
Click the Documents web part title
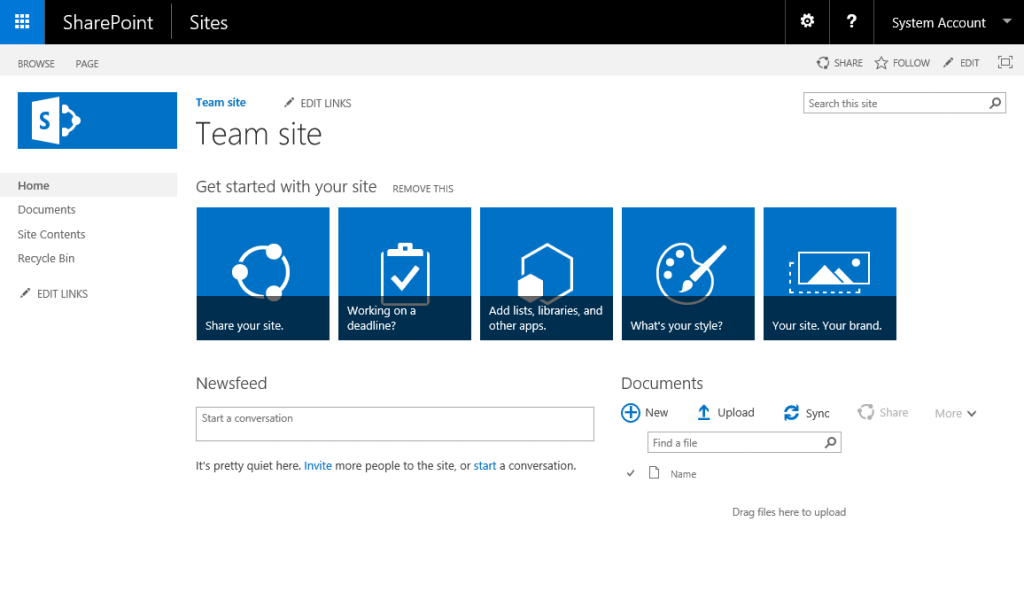pos(662,383)
